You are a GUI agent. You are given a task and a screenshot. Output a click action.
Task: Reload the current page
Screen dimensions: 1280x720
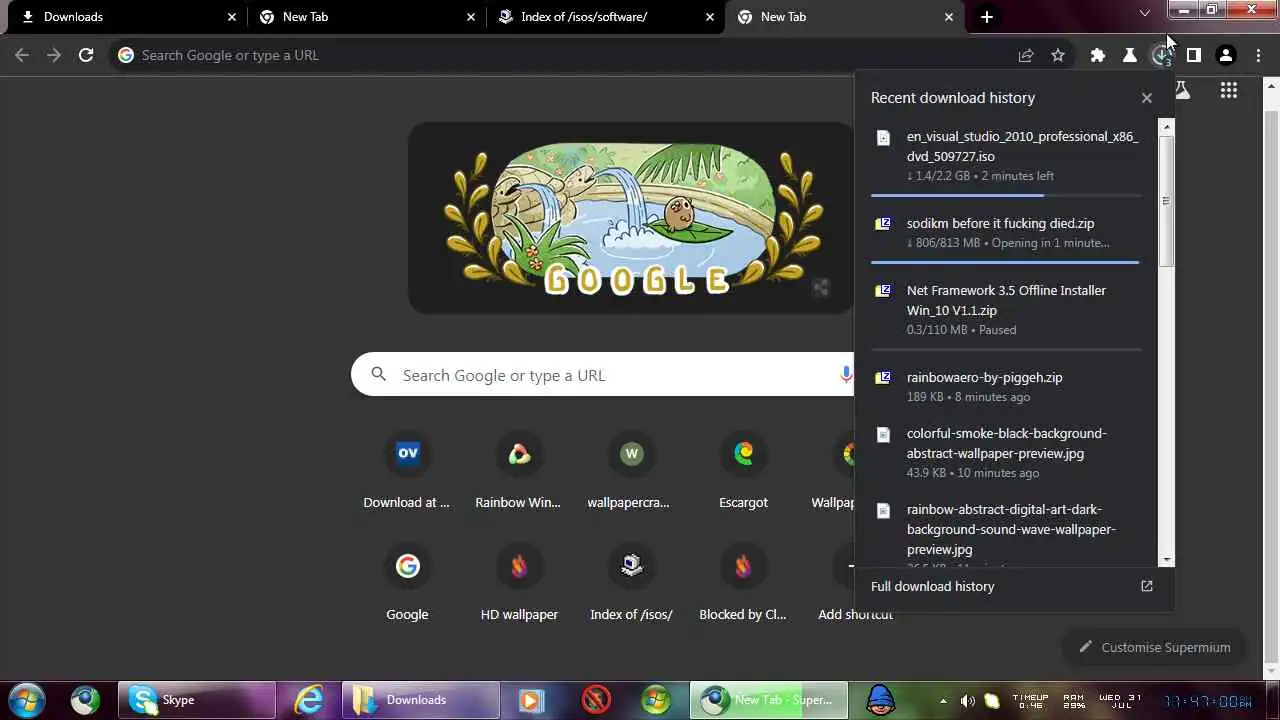coord(86,55)
